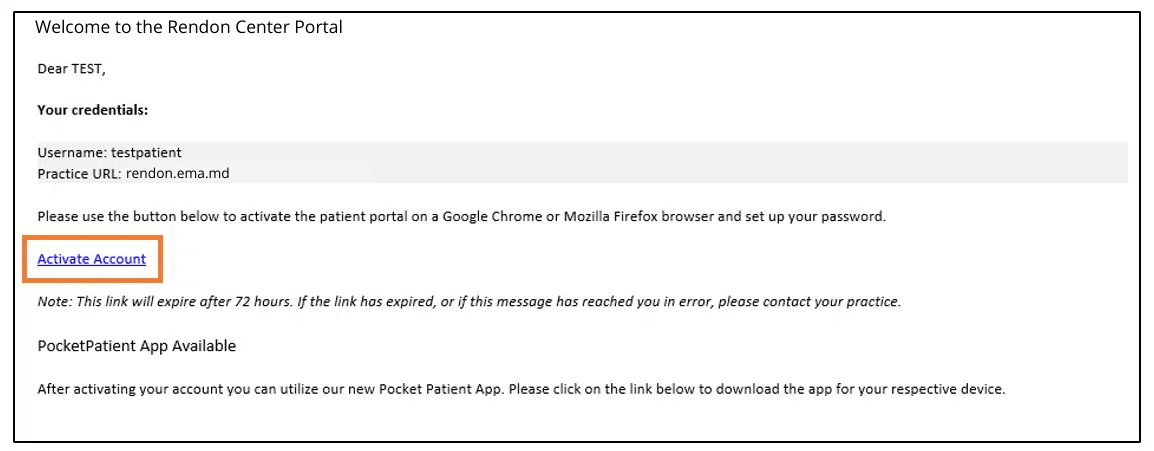The width and height of the screenshot is (1154, 451).
Task: Select the Practice URL label
Action: [79, 174]
